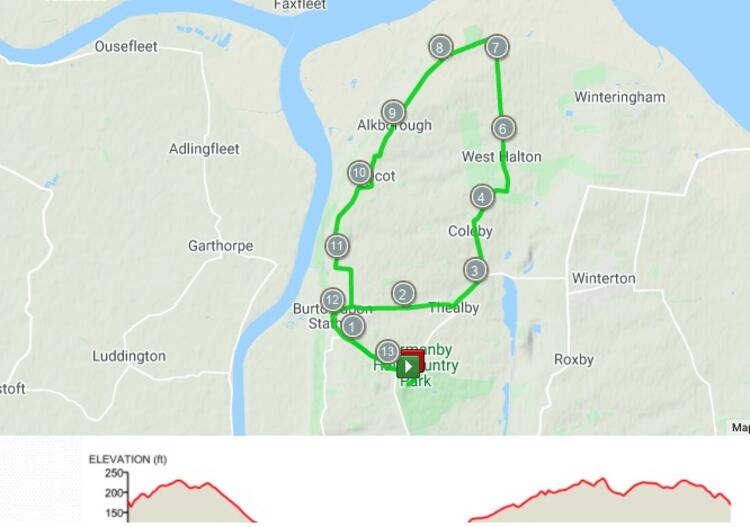The width and height of the screenshot is (750, 527).
Task: Click mile marker 10 on route
Action: [360, 173]
